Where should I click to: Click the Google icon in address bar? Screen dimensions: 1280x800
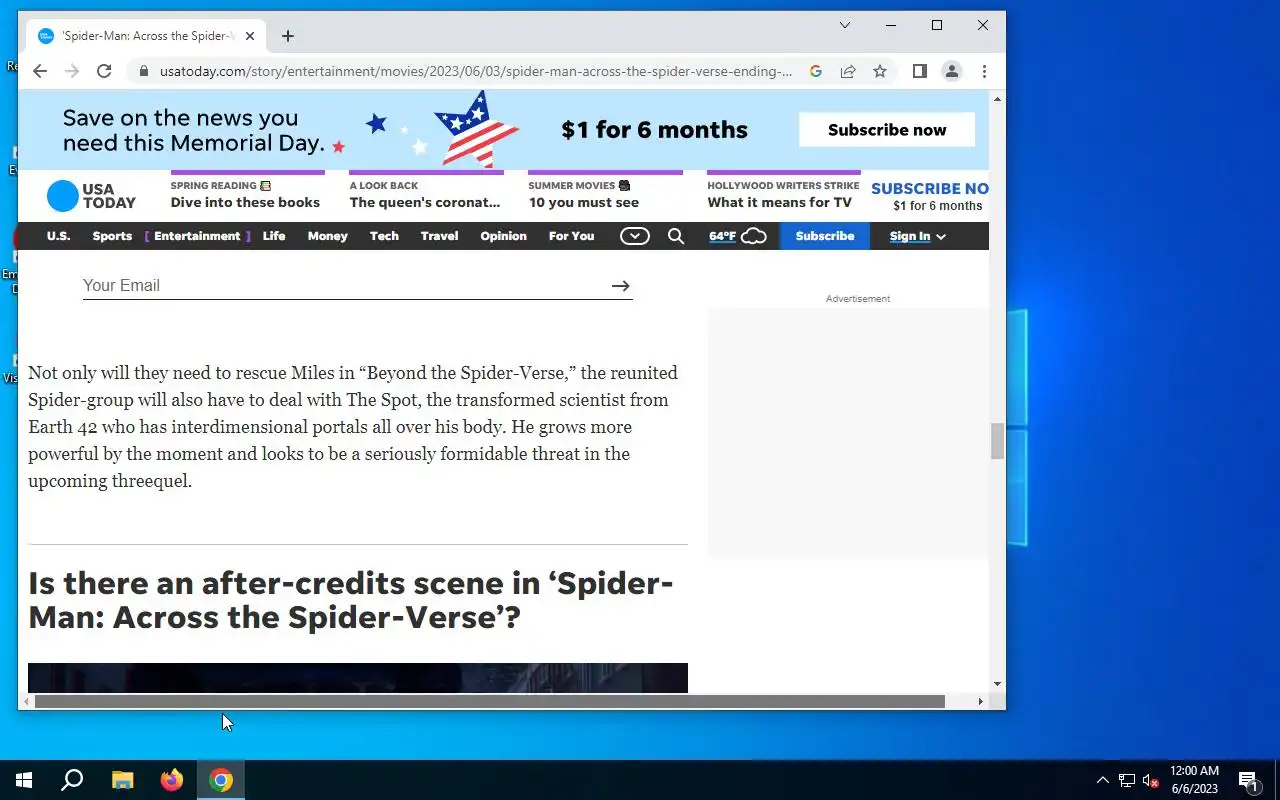(816, 71)
